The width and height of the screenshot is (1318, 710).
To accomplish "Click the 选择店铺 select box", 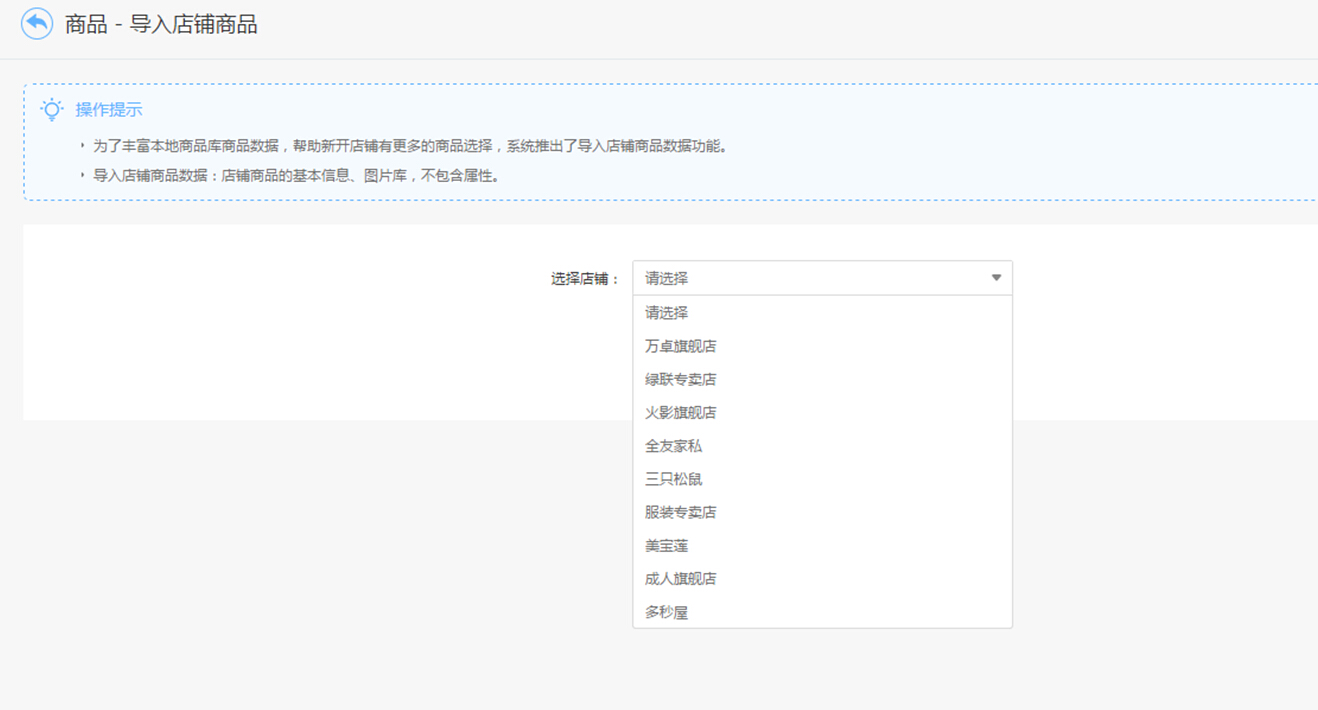I will click(822, 278).
